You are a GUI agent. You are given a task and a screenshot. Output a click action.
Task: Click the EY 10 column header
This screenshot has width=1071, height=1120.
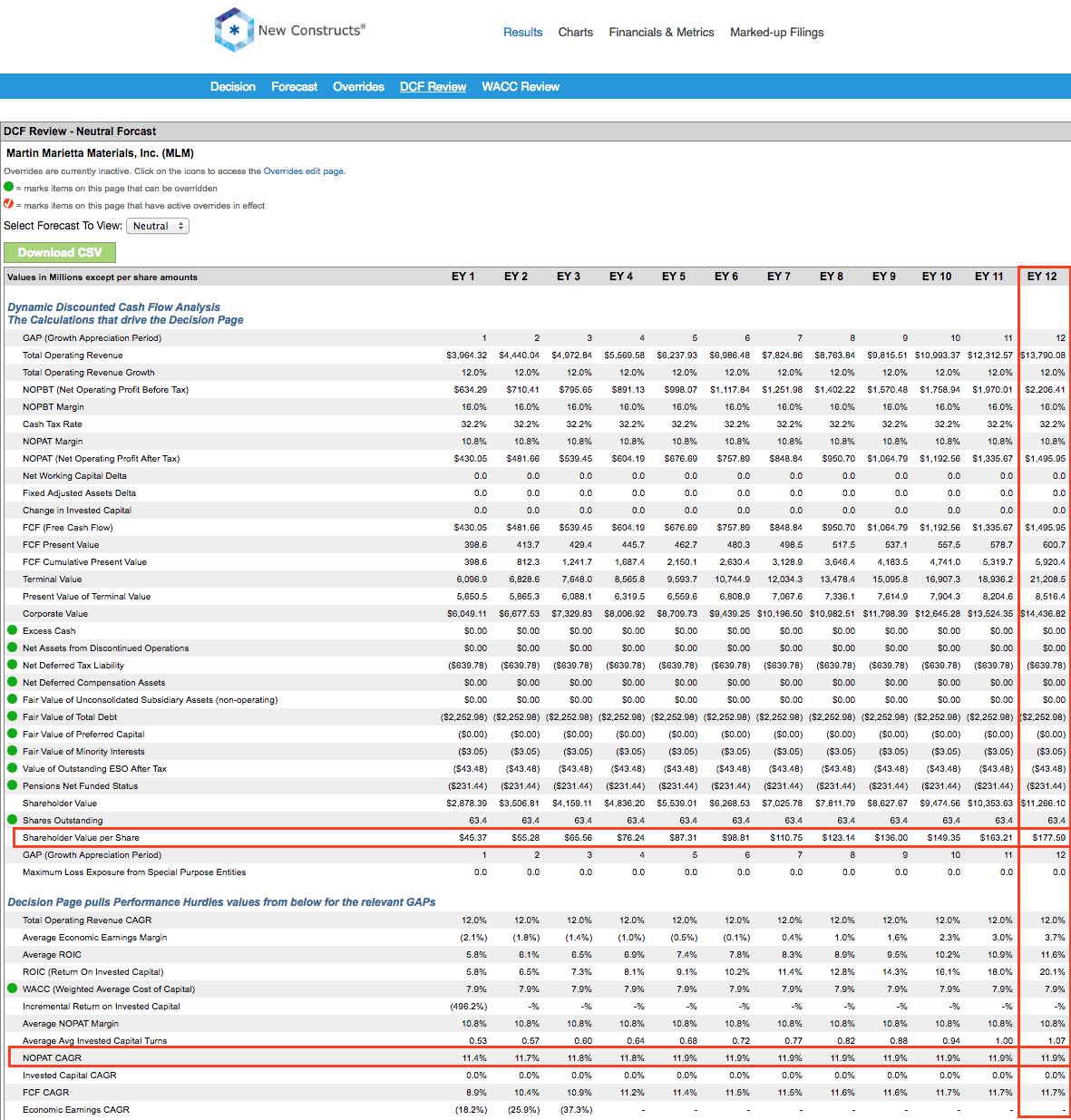pyautogui.click(x=937, y=277)
